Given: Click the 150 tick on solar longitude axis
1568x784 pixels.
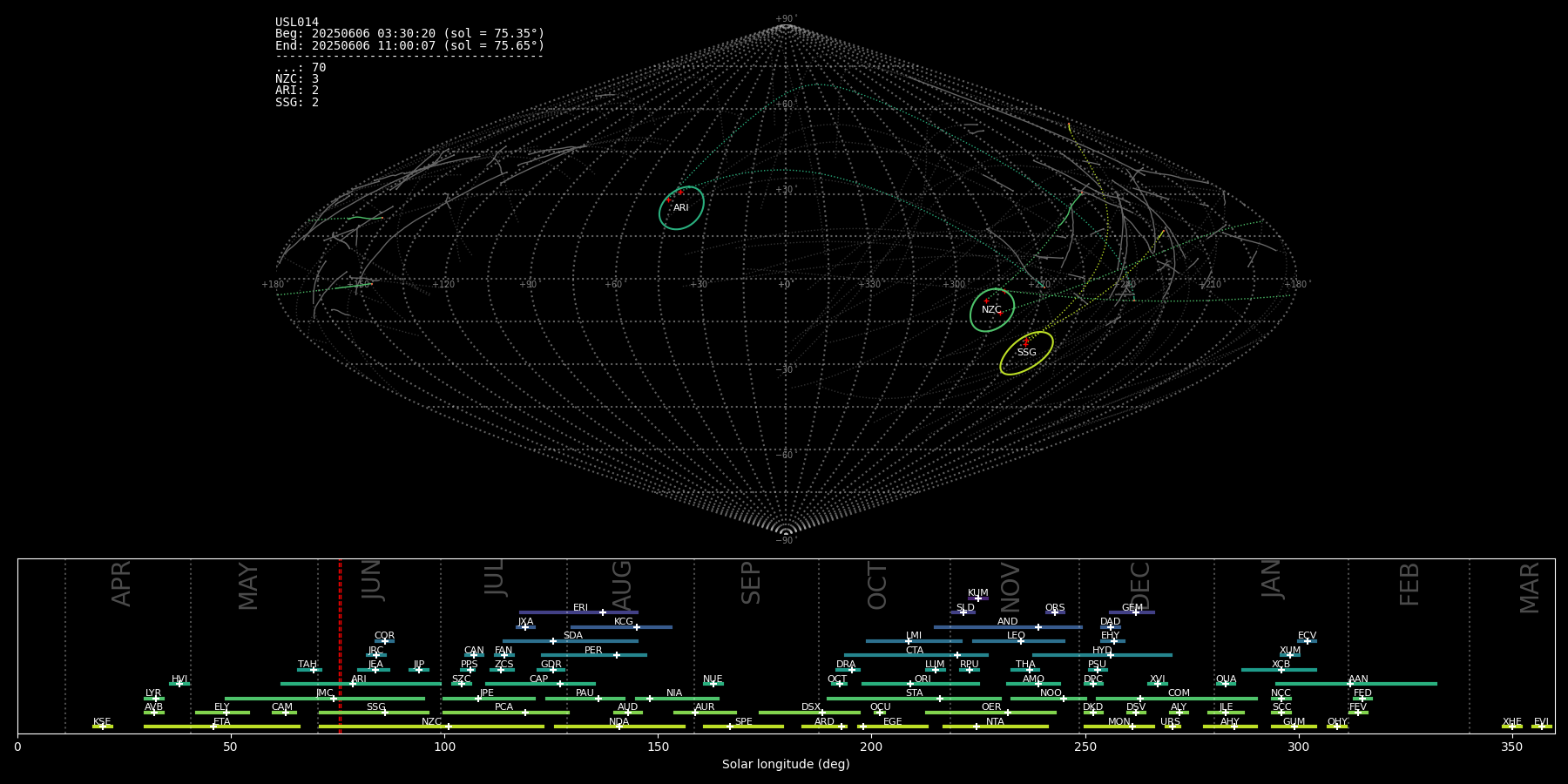Looking at the screenshot, I should click(x=658, y=747).
